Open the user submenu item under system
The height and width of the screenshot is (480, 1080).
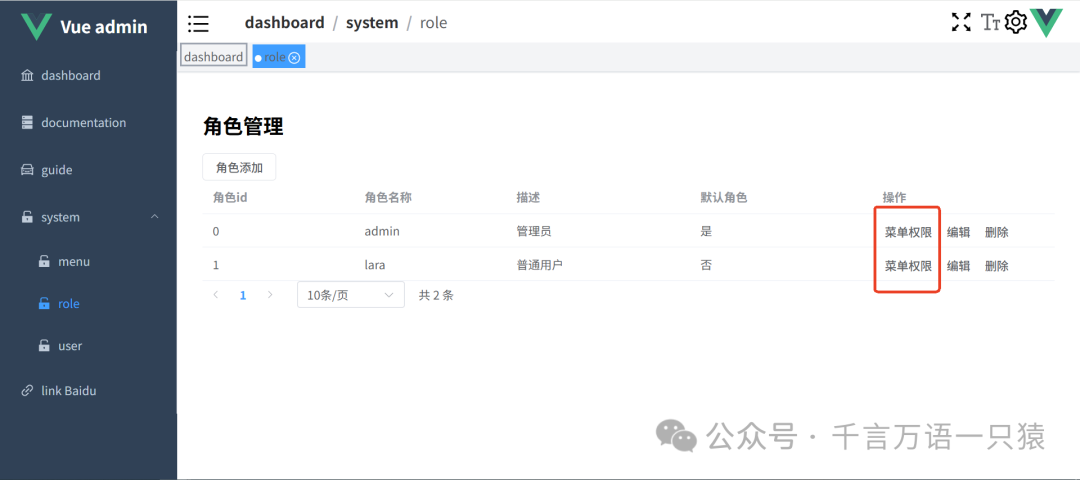88,346
